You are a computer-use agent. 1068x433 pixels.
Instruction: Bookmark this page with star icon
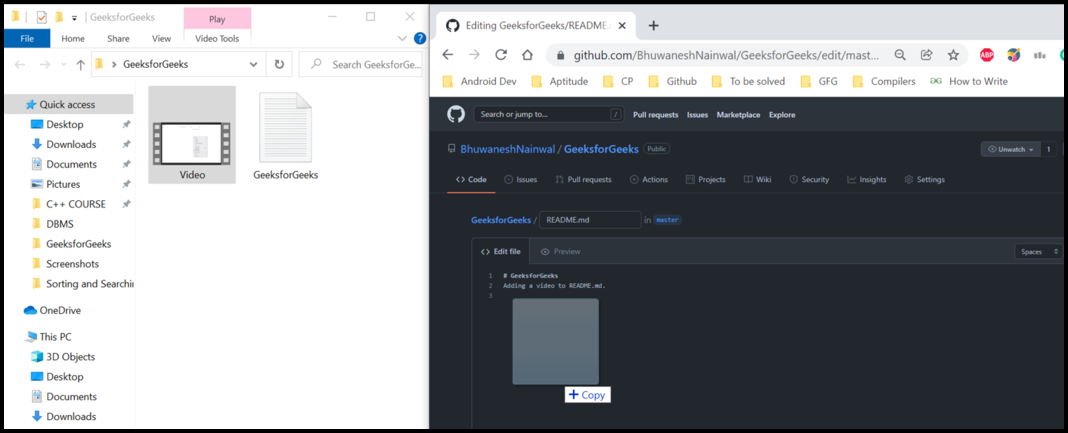[x=953, y=55]
